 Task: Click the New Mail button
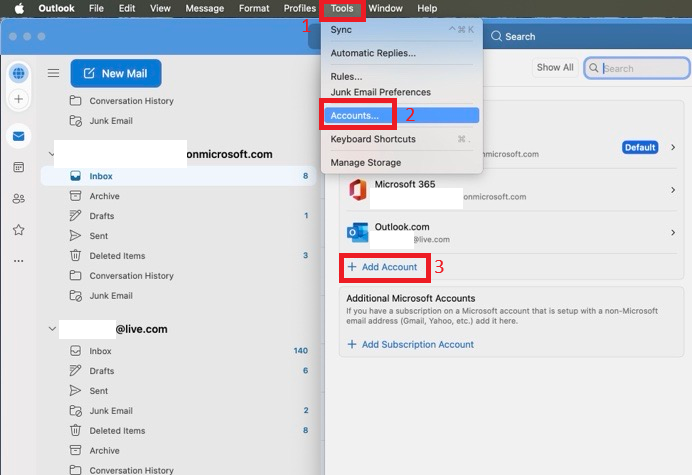[x=116, y=73]
